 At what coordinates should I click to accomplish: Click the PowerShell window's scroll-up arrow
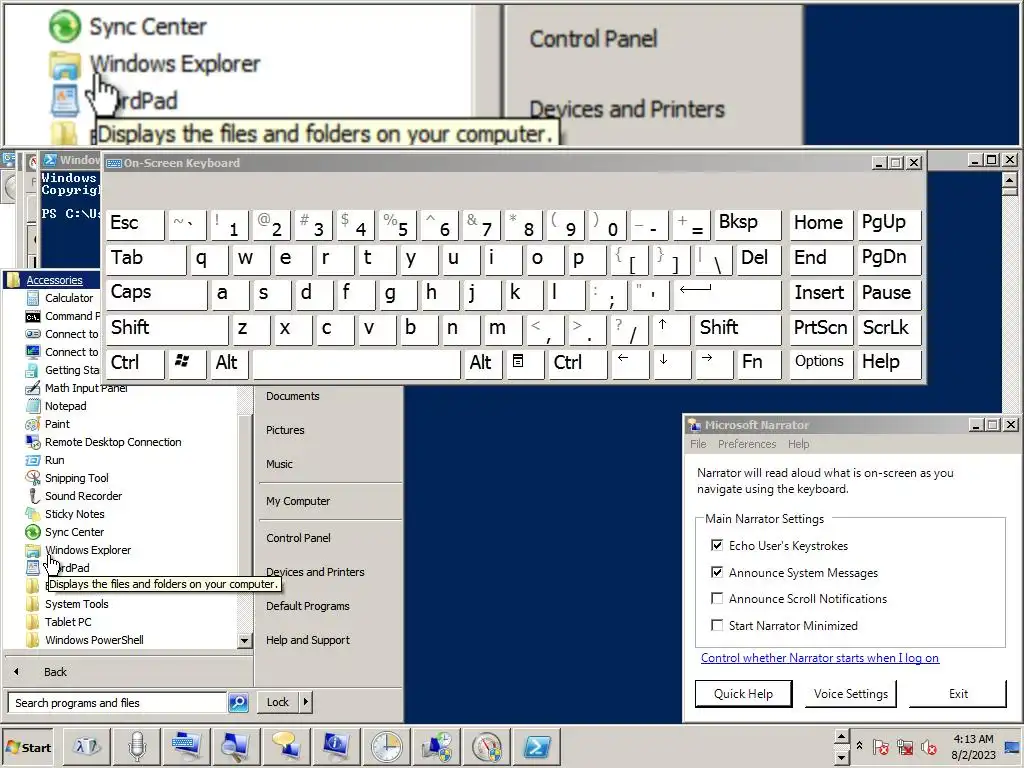[x=1009, y=180]
